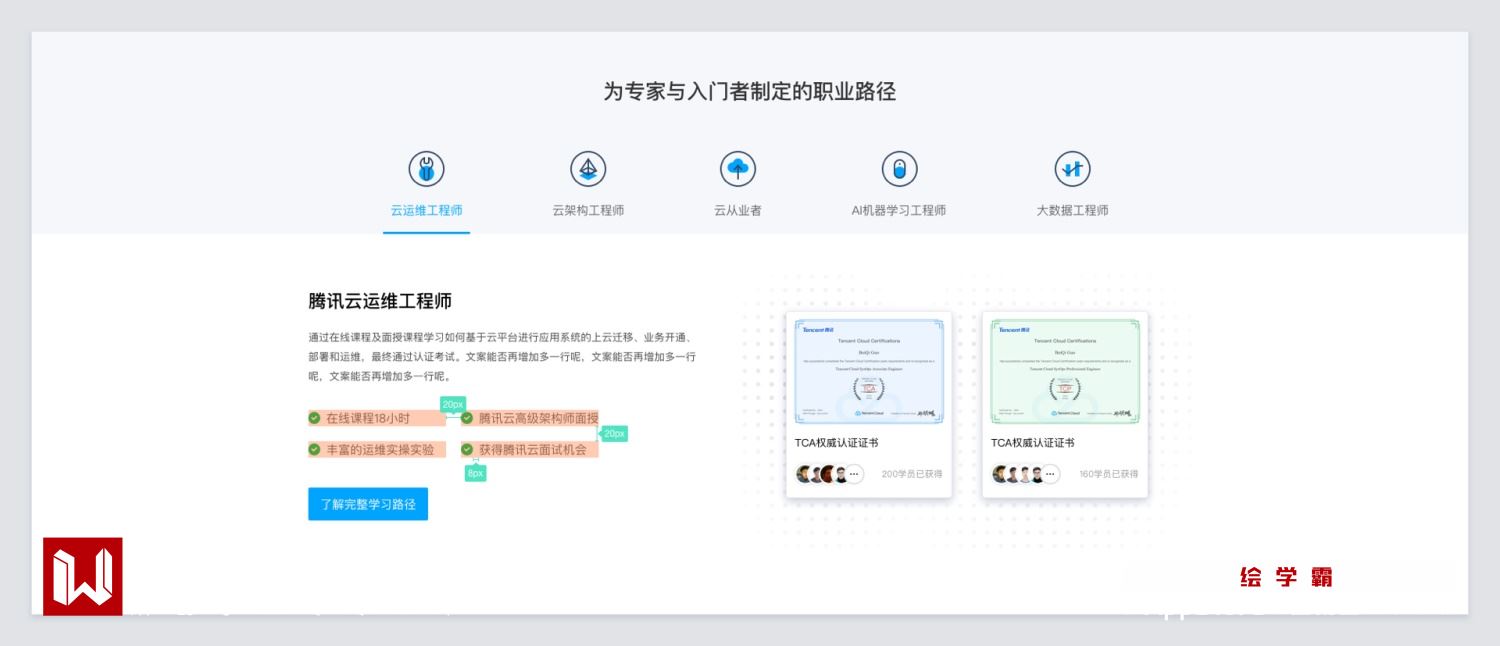Select the data icon above 大数据工程师
1500x646 pixels.
(1072, 169)
